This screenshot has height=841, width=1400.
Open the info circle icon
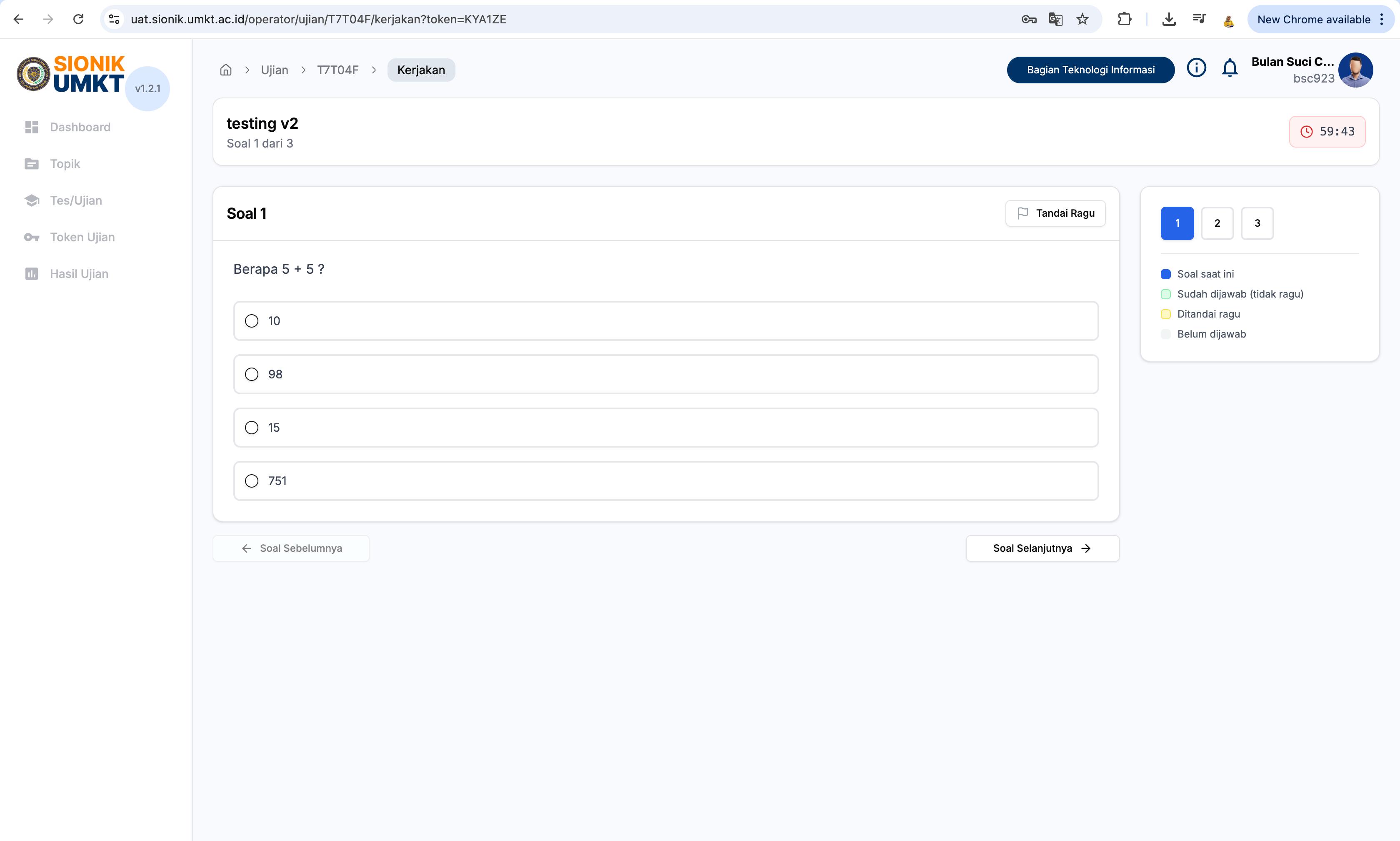[x=1196, y=69]
